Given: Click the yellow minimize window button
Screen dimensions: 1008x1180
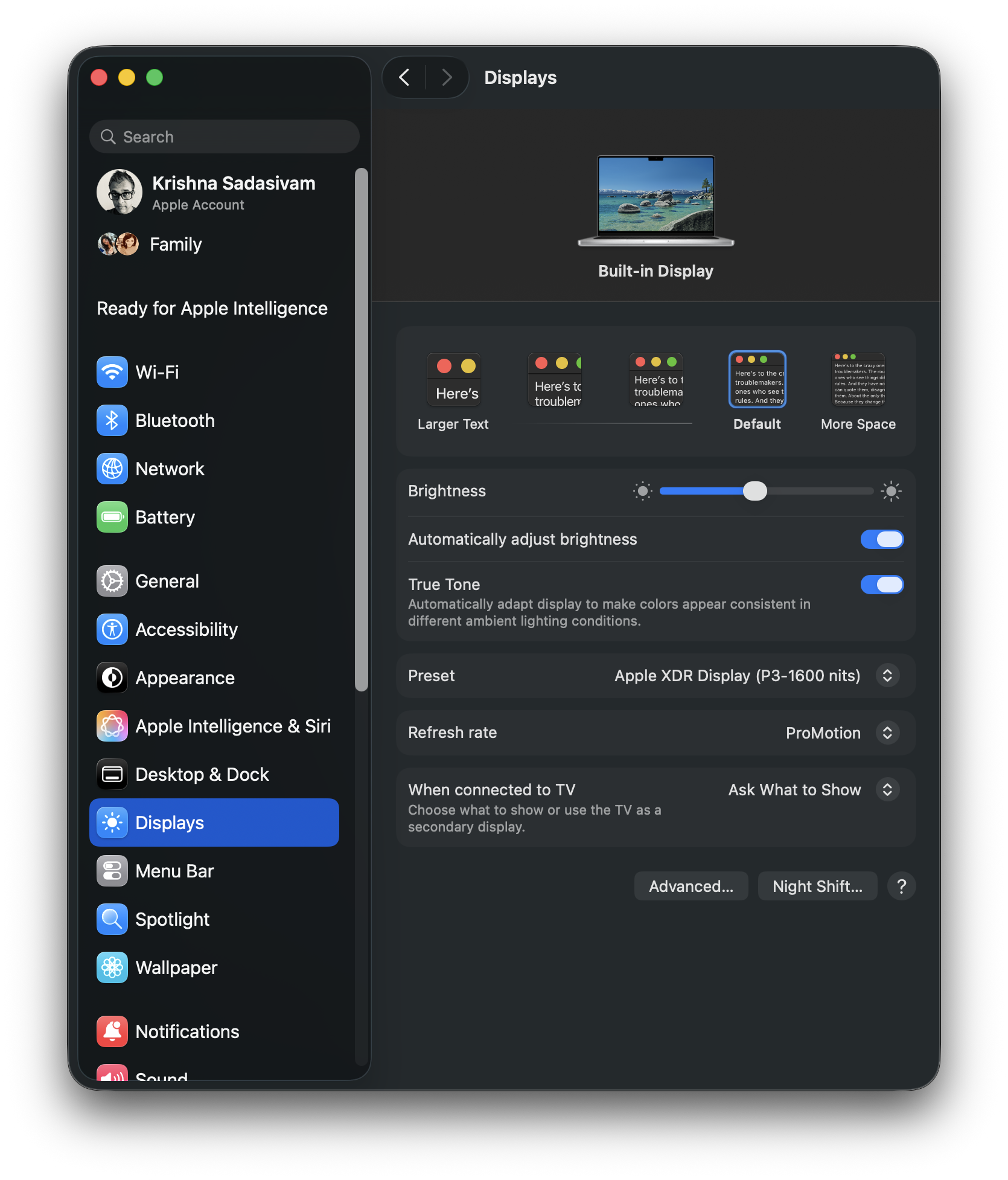Looking at the screenshot, I should (127, 77).
